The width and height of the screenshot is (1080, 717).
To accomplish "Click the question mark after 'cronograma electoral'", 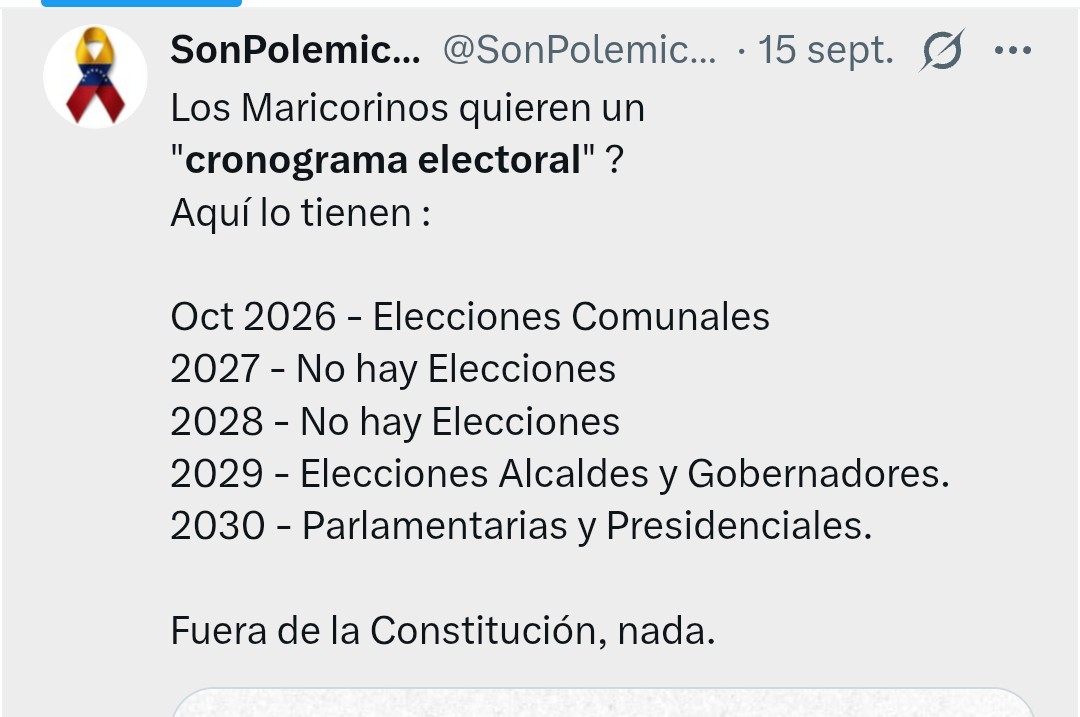I will [614, 160].
